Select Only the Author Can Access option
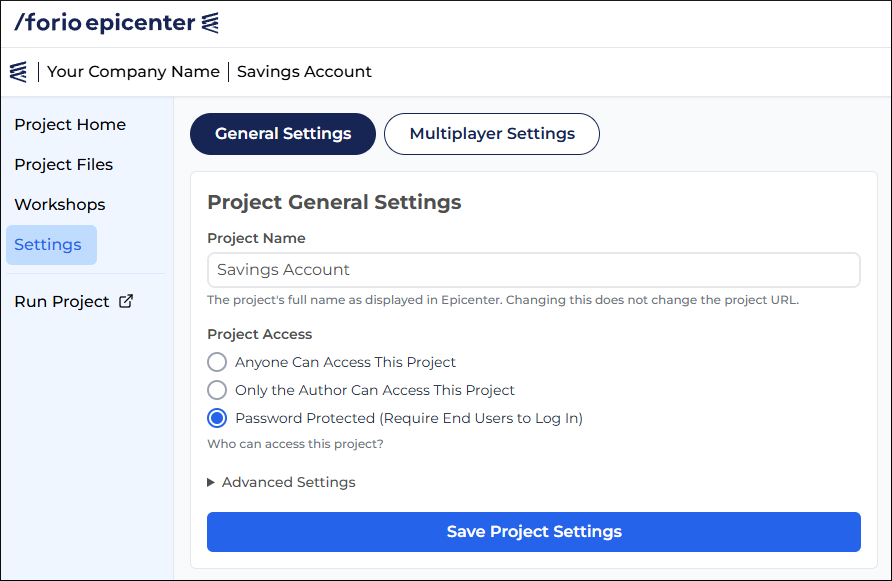Viewport: 892px width, 581px height. [x=217, y=390]
